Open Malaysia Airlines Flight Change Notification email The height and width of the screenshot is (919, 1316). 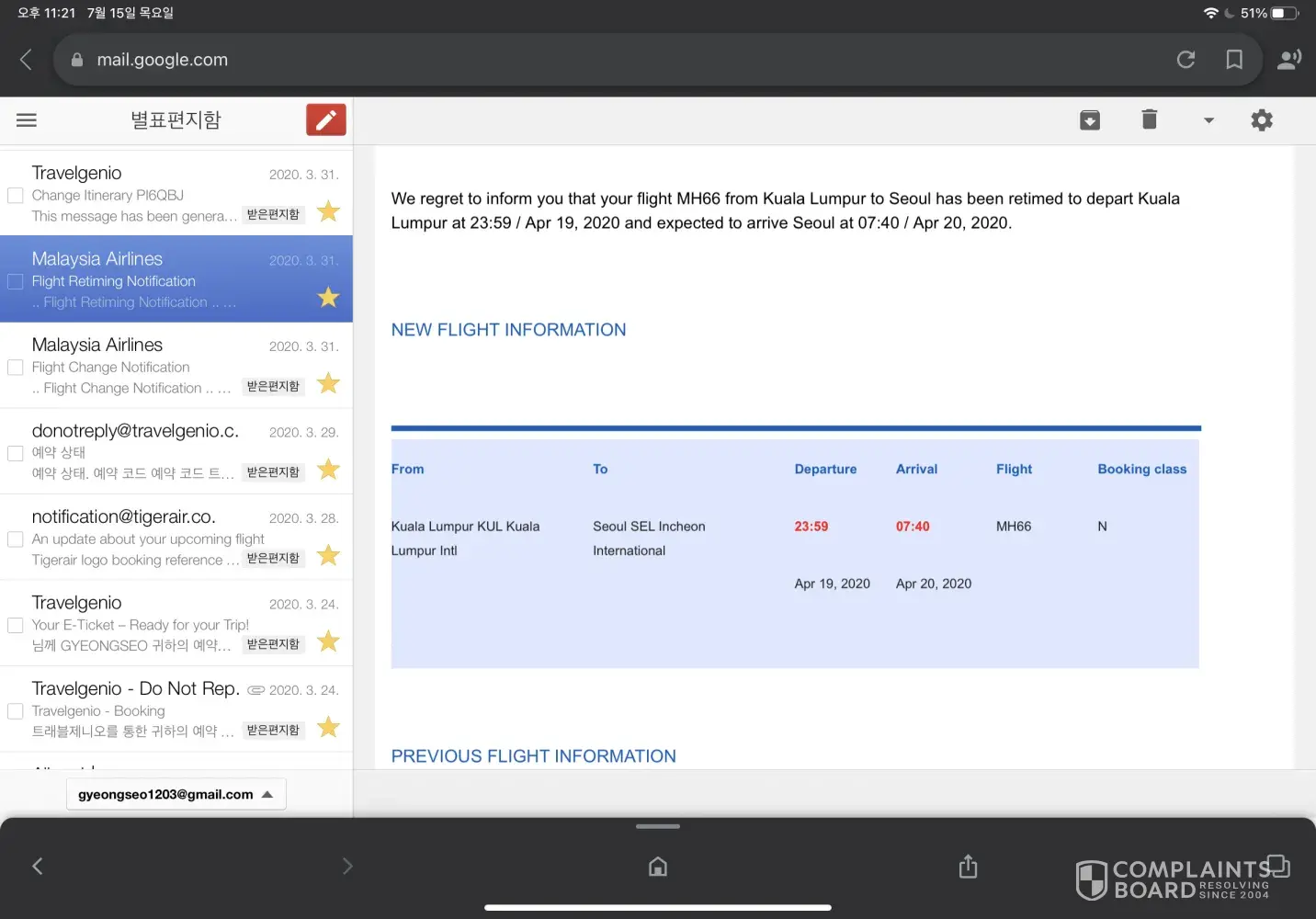[138, 365]
